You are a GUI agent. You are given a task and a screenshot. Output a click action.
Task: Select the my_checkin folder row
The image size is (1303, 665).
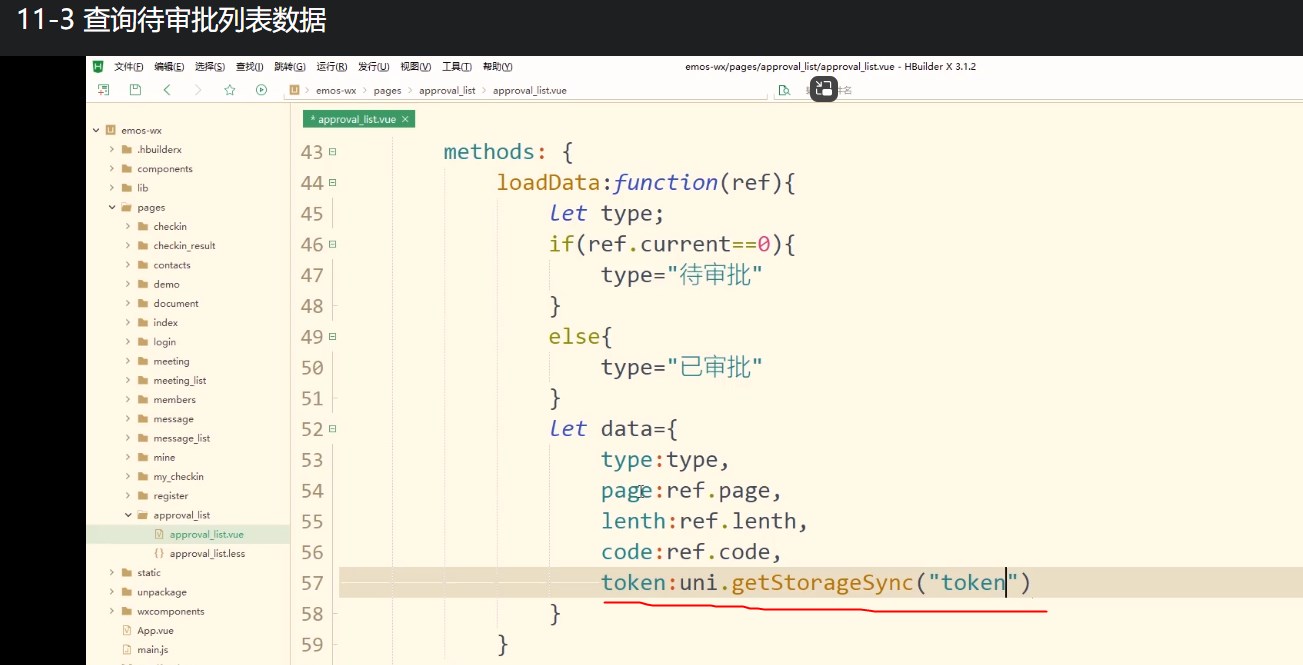tap(188, 477)
